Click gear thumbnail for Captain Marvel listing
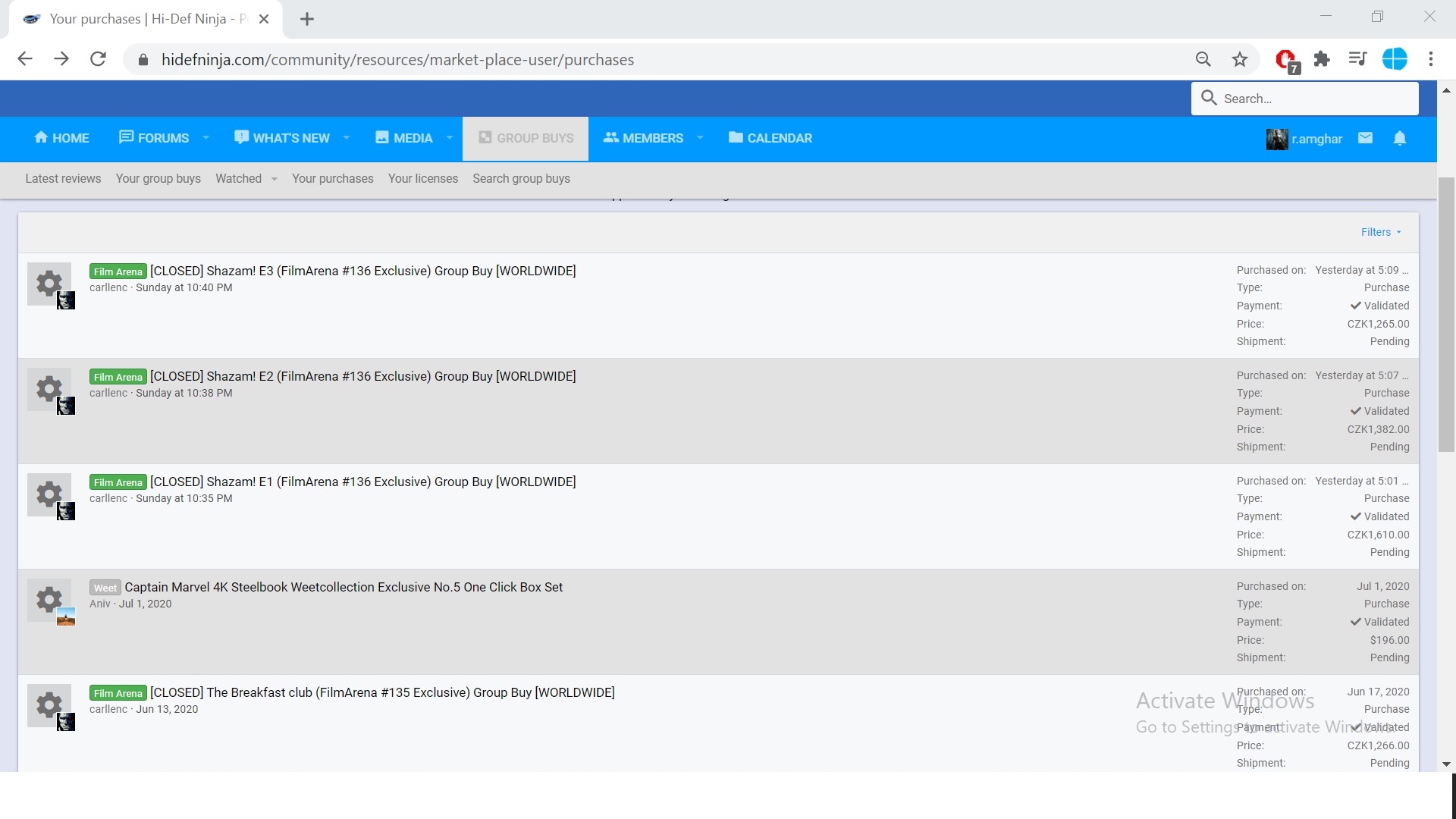 tap(49, 600)
